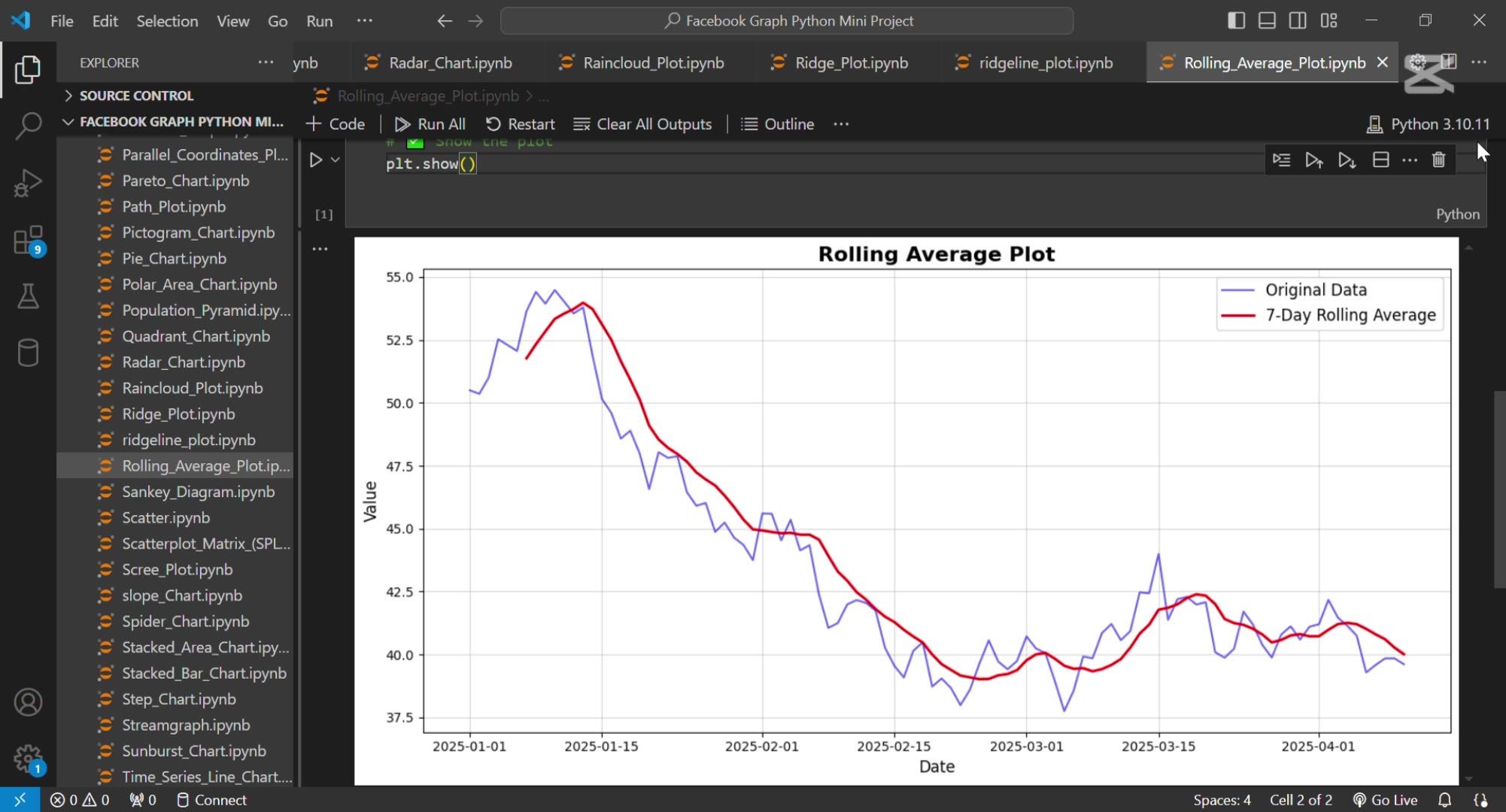1506x812 pixels.
Task: Open the Search view in activity bar
Action: (x=28, y=126)
